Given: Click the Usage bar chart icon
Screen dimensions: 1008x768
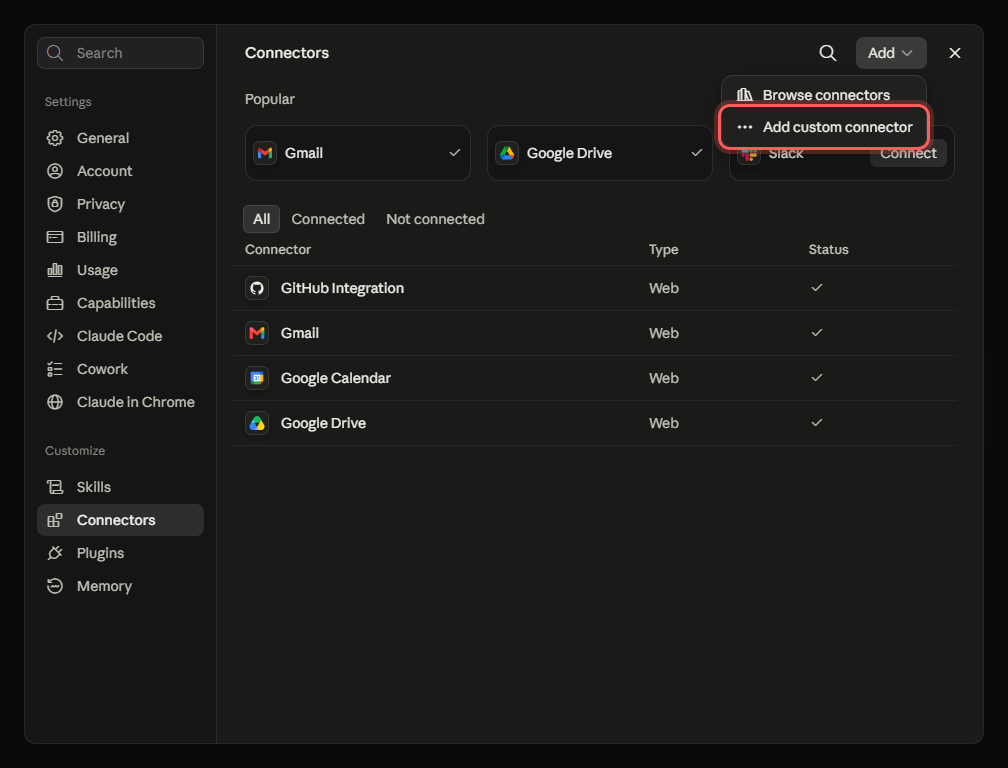Looking at the screenshot, I should 55,270.
